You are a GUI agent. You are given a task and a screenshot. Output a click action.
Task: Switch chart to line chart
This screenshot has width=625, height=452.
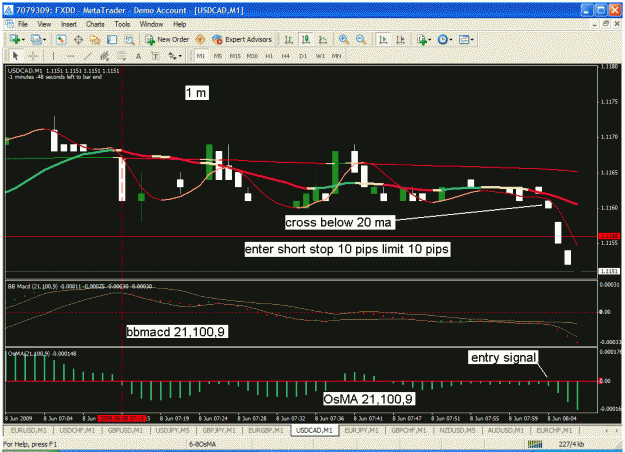[323, 39]
